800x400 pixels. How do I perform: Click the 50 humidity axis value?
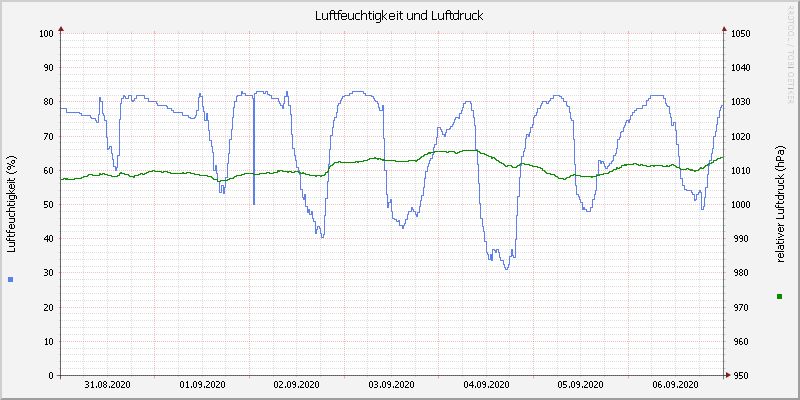click(x=48, y=205)
